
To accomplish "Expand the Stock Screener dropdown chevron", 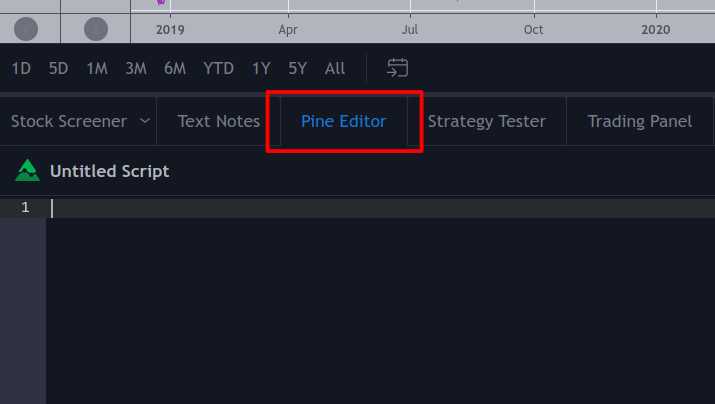I will (145, 121).
